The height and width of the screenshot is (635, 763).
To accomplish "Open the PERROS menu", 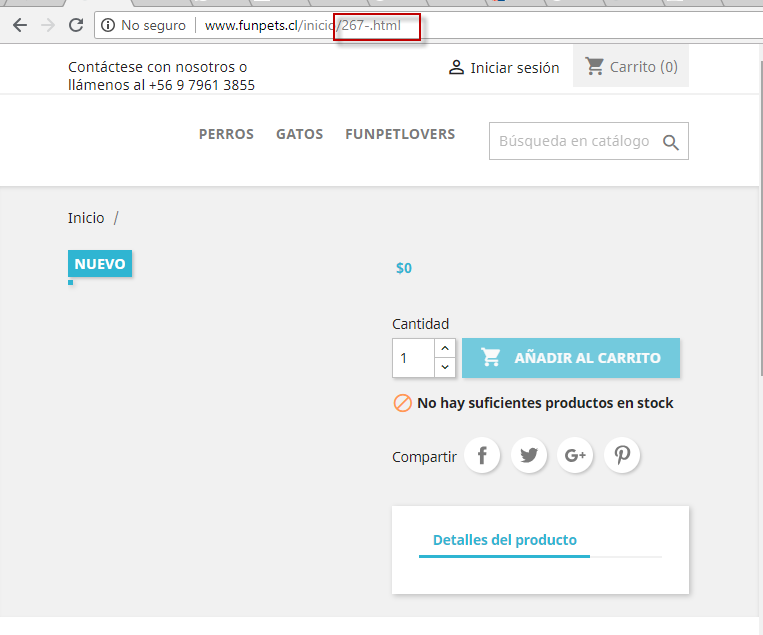I will 226,134.
